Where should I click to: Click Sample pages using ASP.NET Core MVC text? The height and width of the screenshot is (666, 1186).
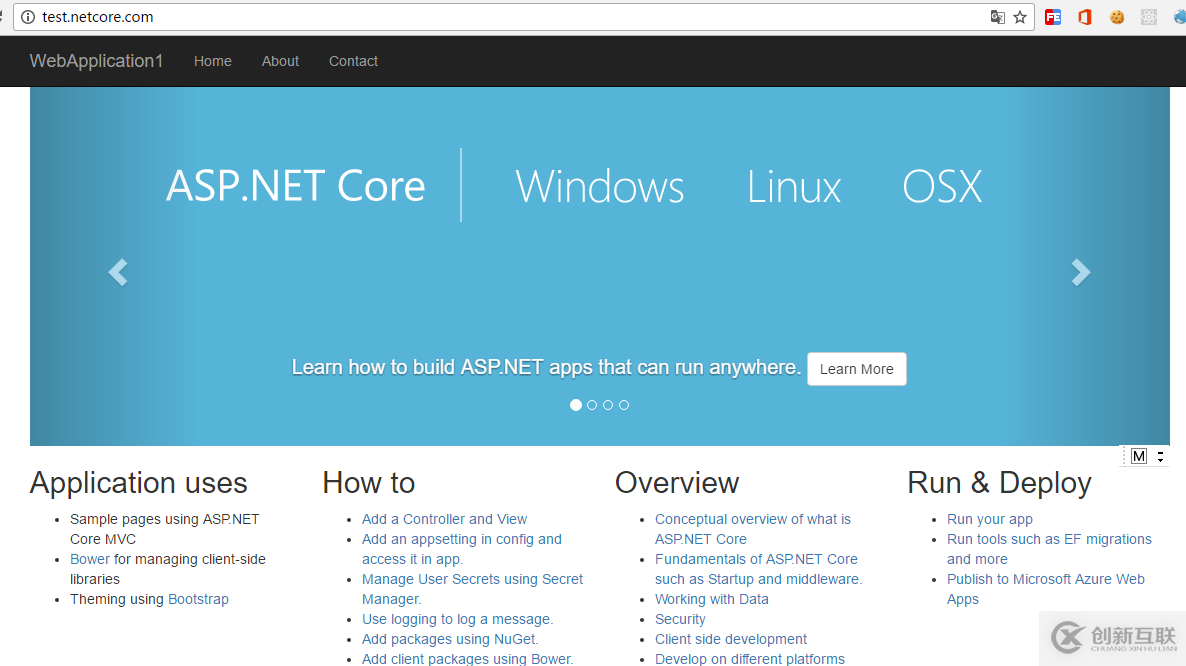click(x=165, y=529)
